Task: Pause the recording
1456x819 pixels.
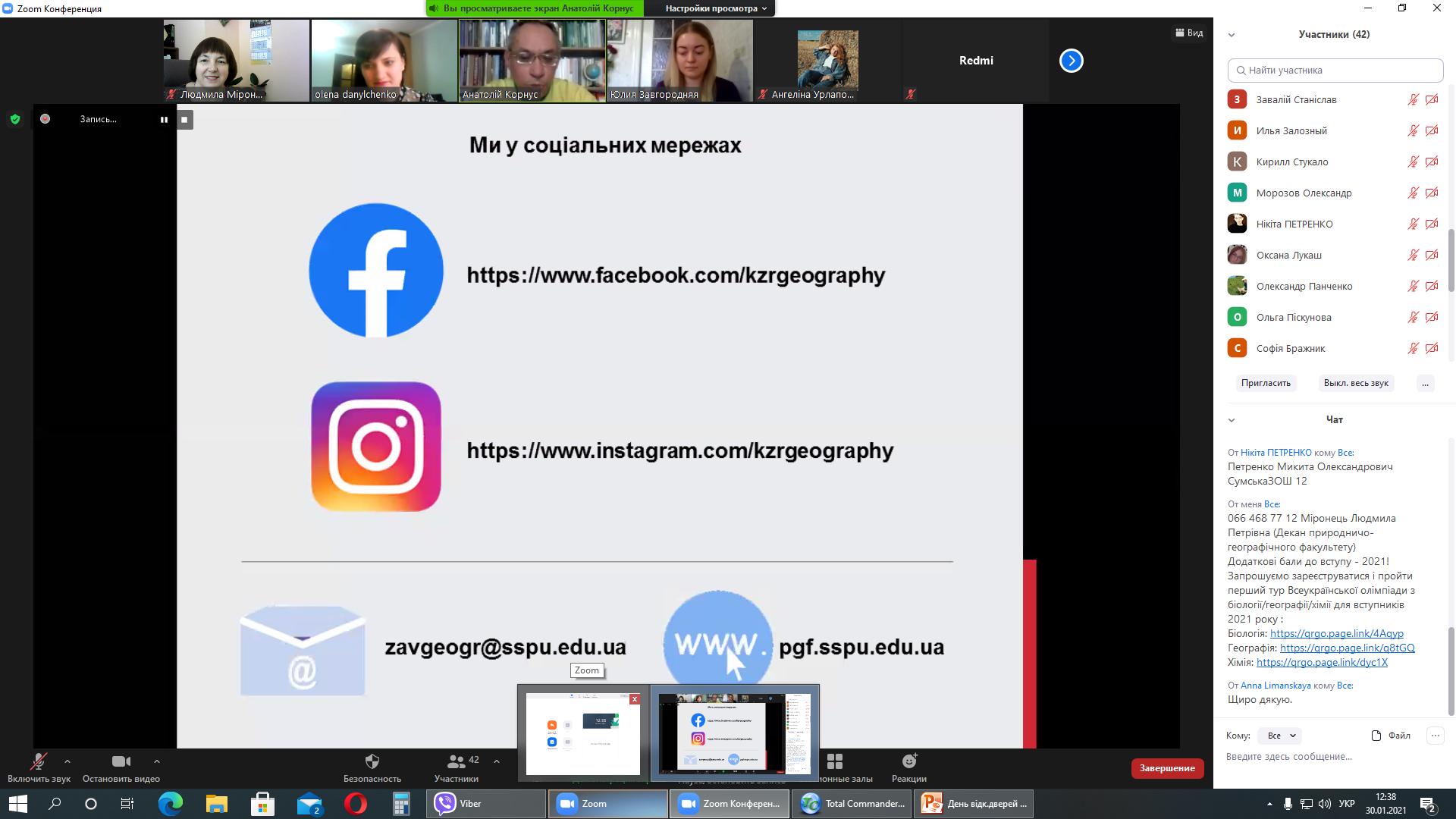Action: [164, 120]
